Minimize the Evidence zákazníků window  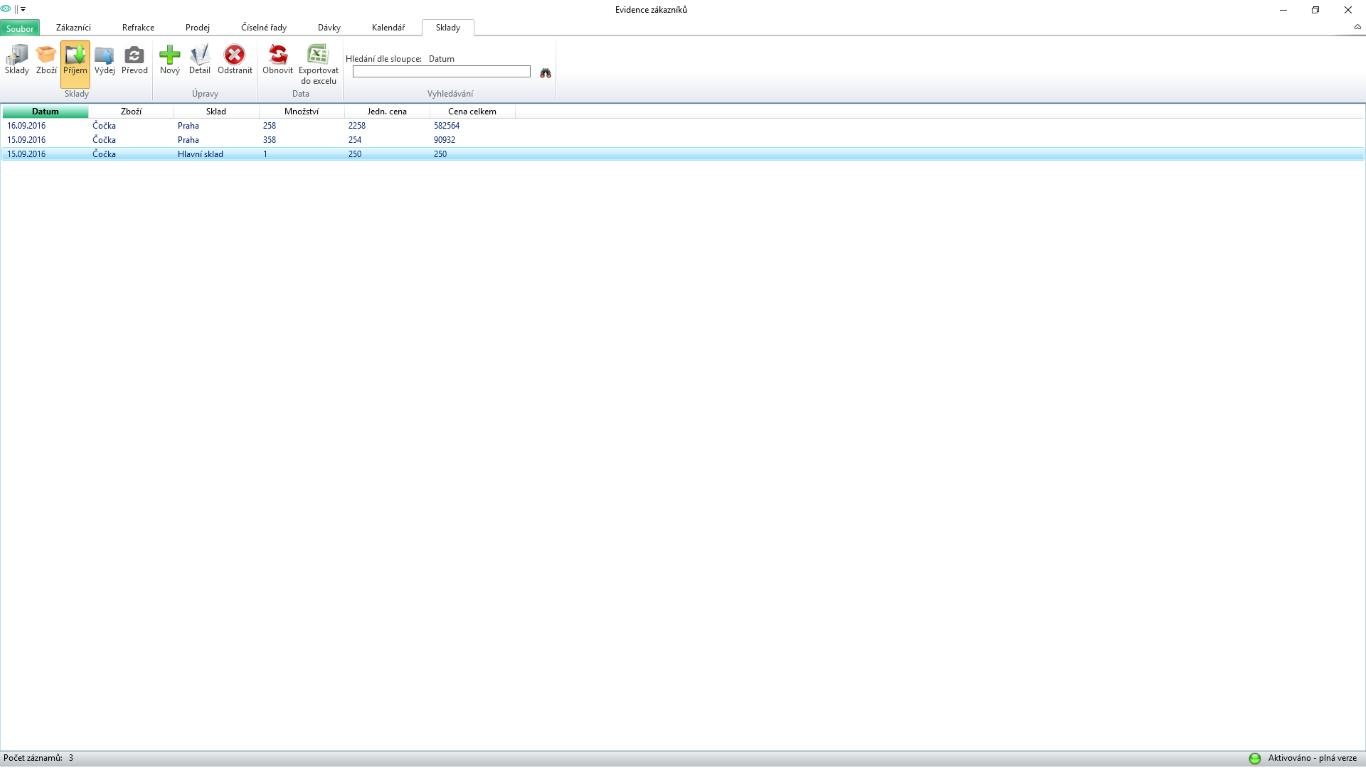1283,9
